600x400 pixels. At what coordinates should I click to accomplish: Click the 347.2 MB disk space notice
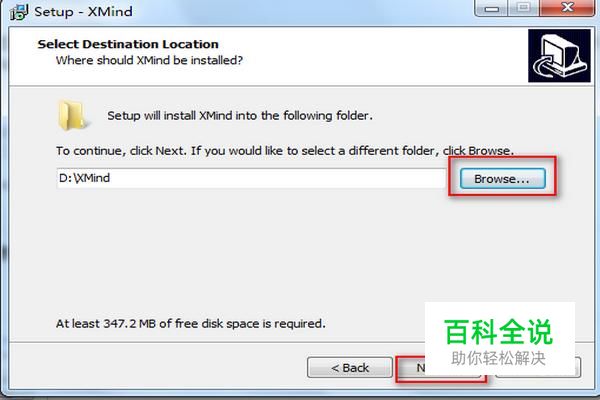pos(191,324)
